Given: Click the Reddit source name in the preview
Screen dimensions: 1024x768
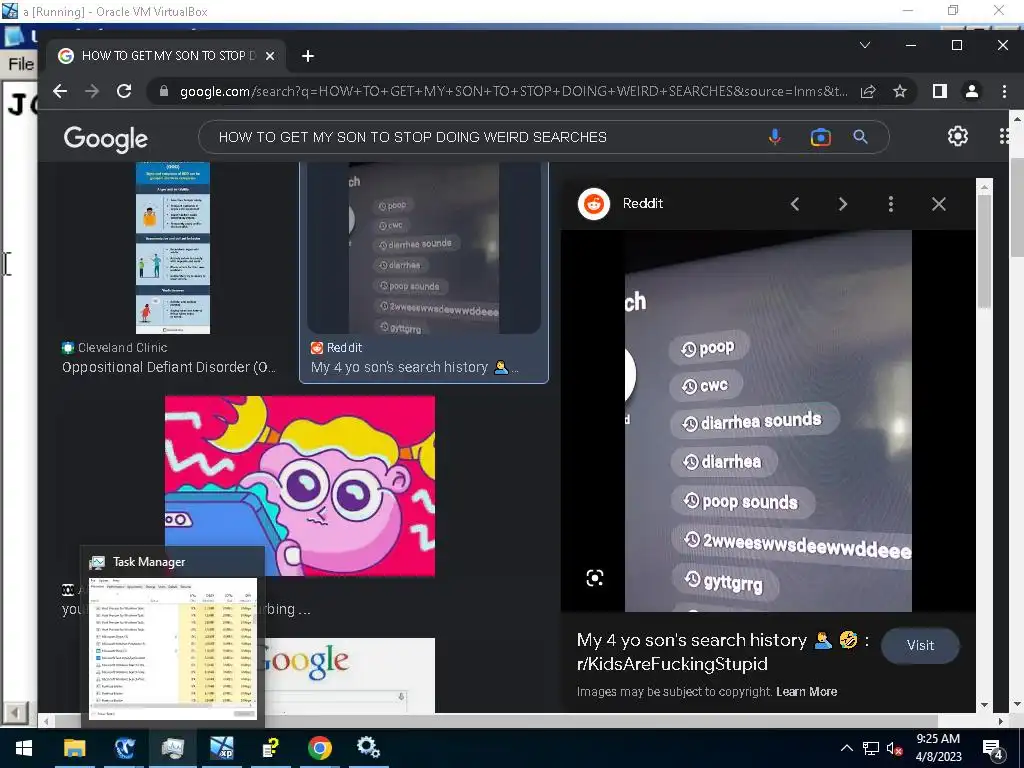Looking at the screenshot, I should click(x=643, y=204).
